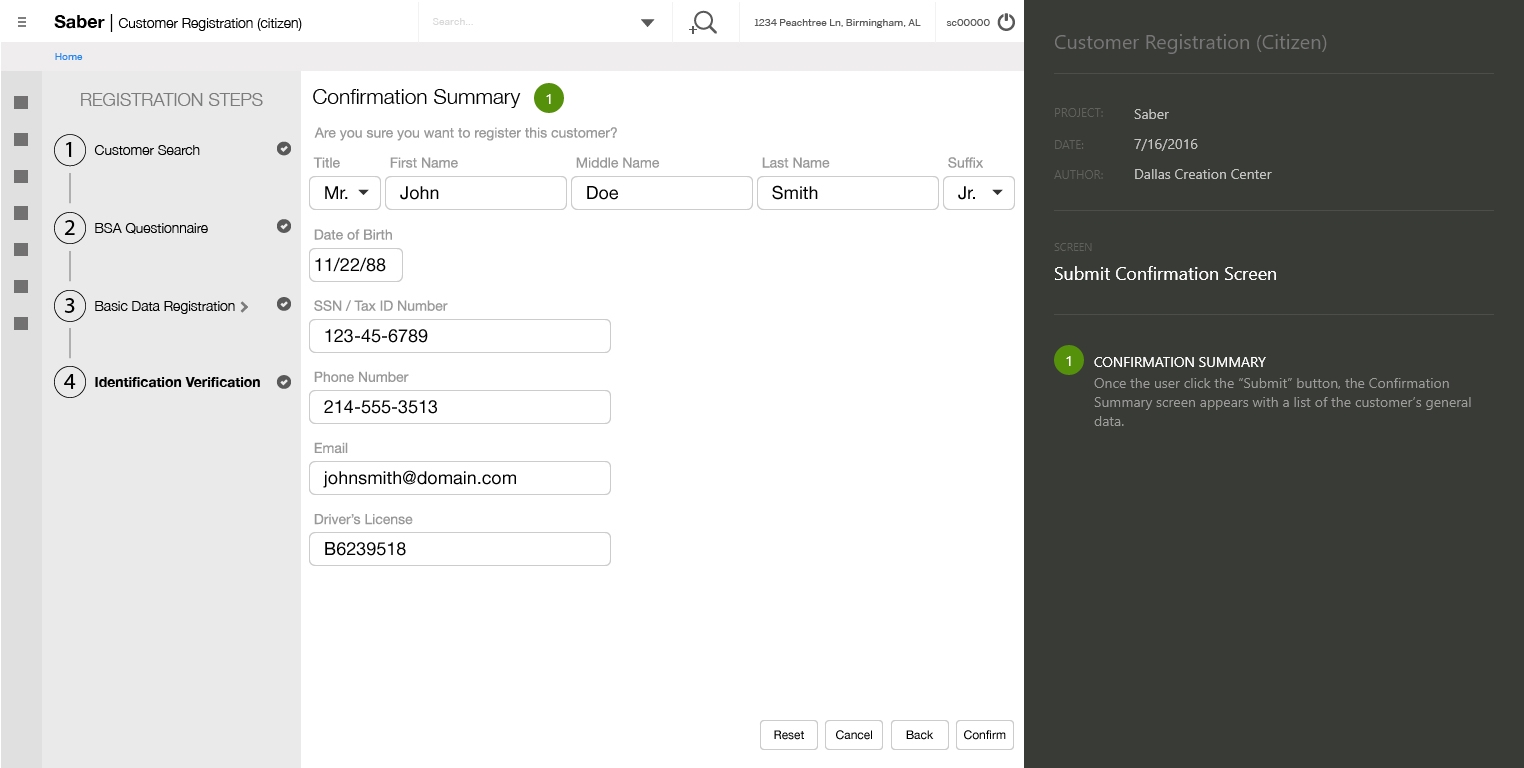1524x768 pixels.
Task: Click step 2 circle in registration steps
Action: point(70,228)
